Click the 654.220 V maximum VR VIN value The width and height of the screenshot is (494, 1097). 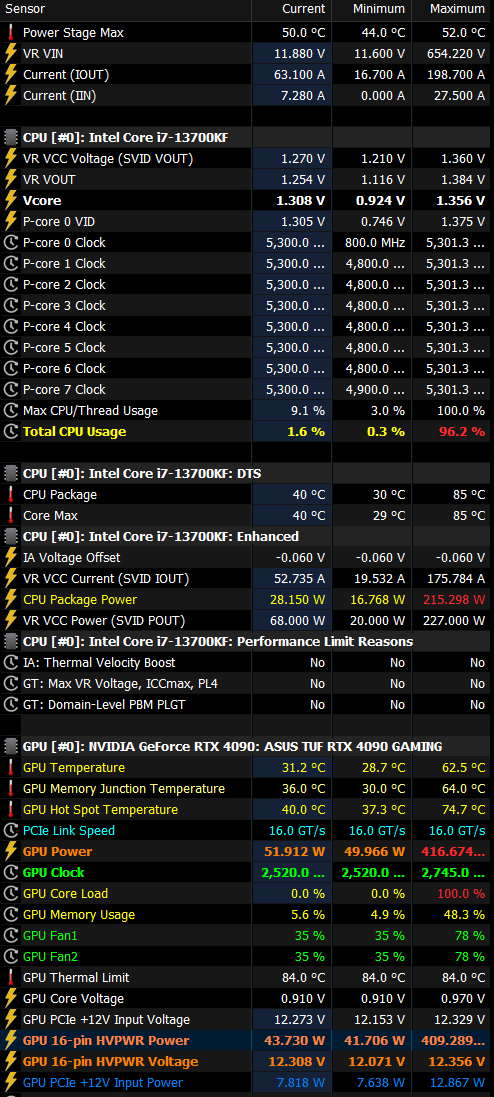point(456,53)
